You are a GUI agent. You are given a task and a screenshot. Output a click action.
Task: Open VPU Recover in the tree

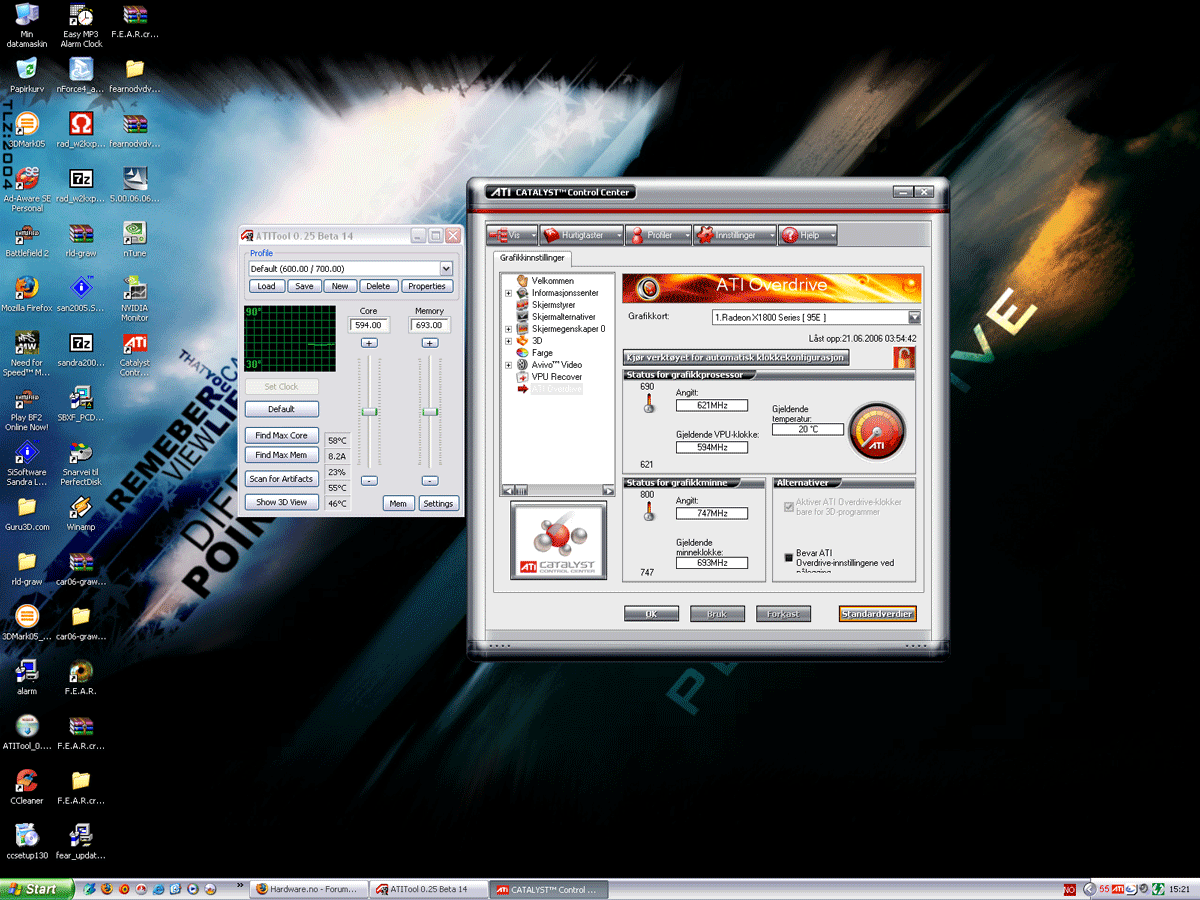pos(555,377)
